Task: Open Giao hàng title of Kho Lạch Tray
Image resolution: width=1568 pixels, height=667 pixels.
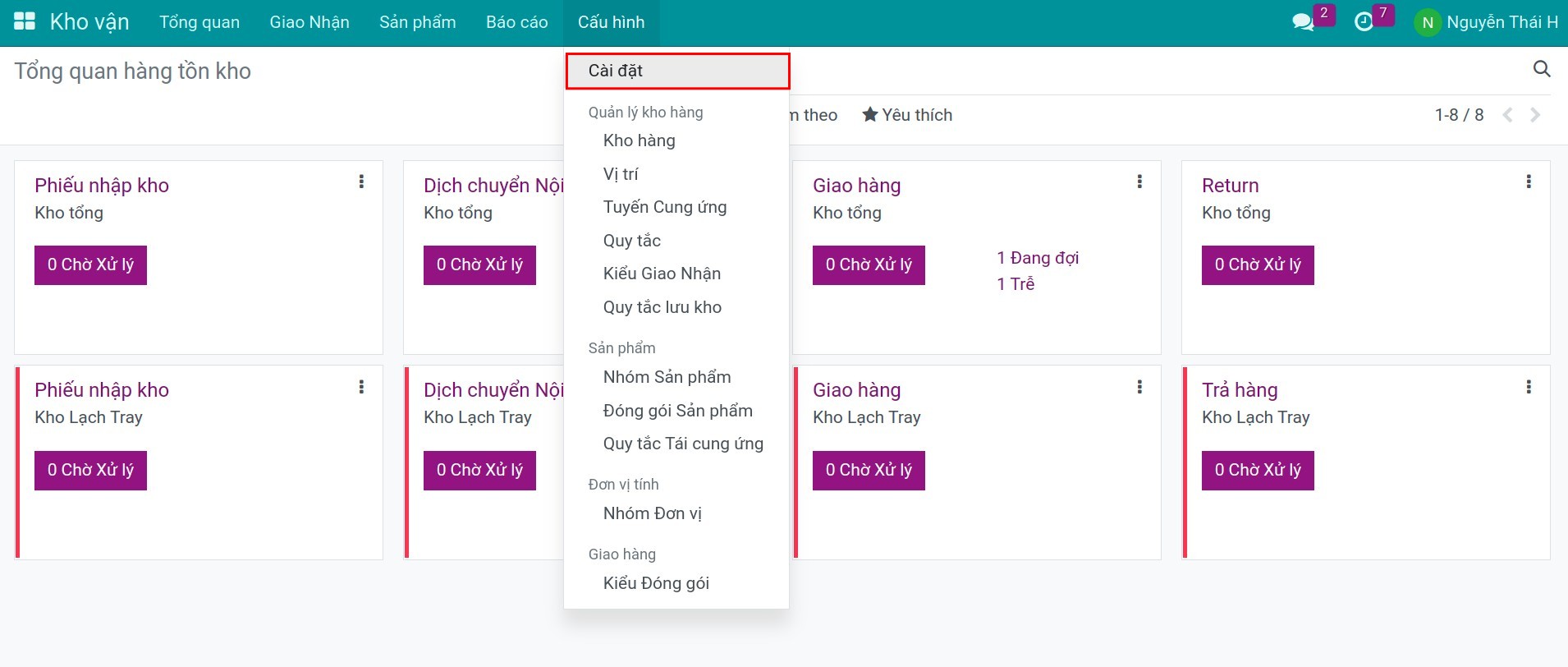Action: (857, 390)
